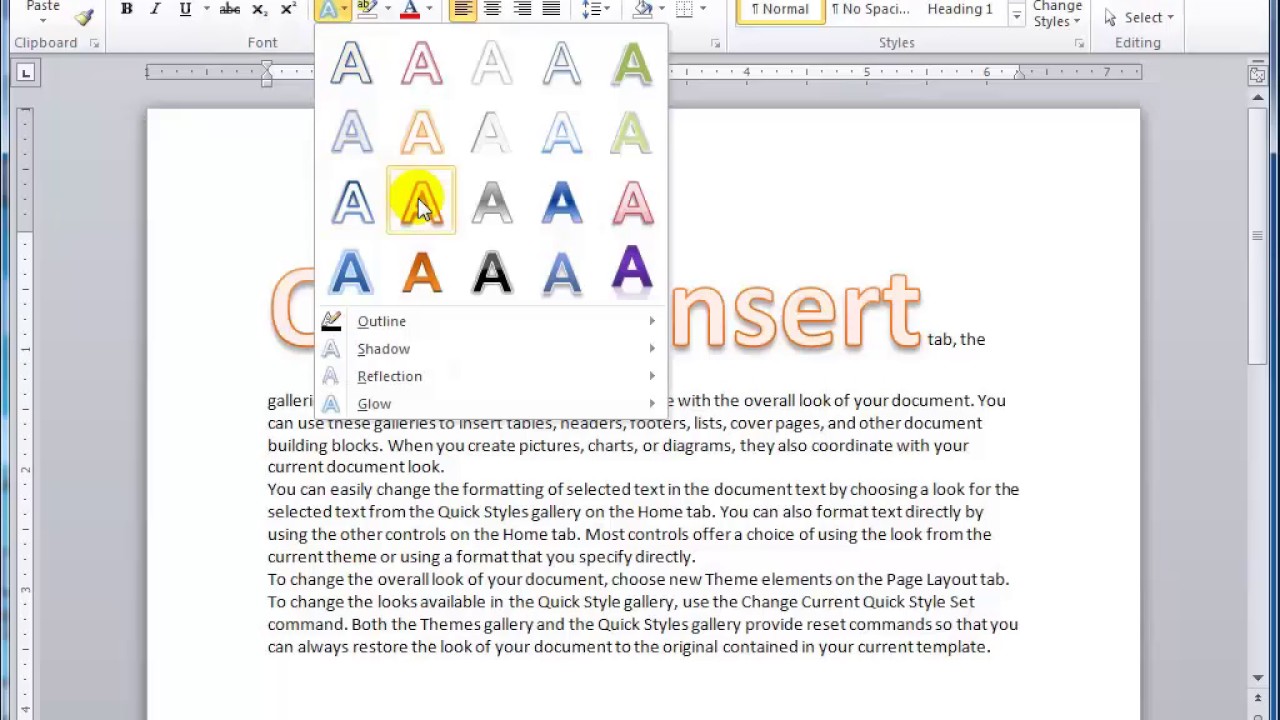Image resolution: width=1280 pixels, height=720 pixels.
Task: Center the paragraph text
Action: (492, 9)
